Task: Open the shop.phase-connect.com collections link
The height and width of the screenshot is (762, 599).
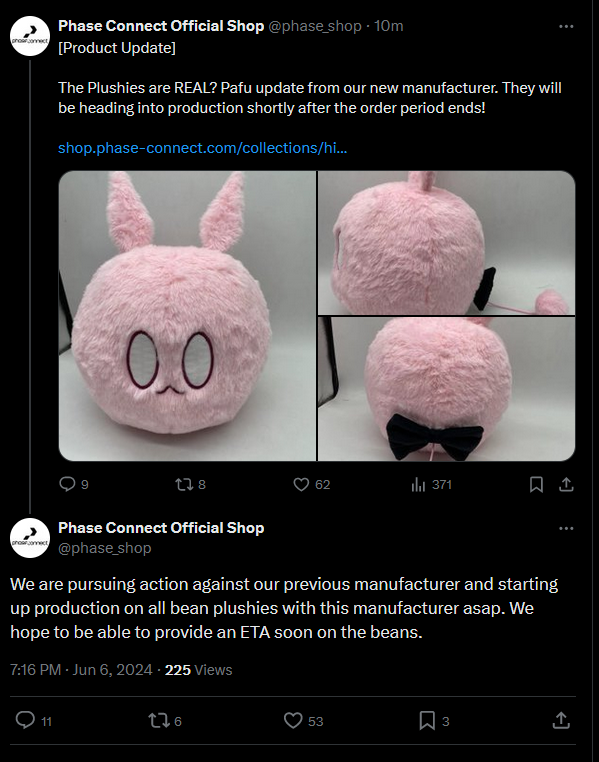Action: pyautogui.click(x=203, y=148)
